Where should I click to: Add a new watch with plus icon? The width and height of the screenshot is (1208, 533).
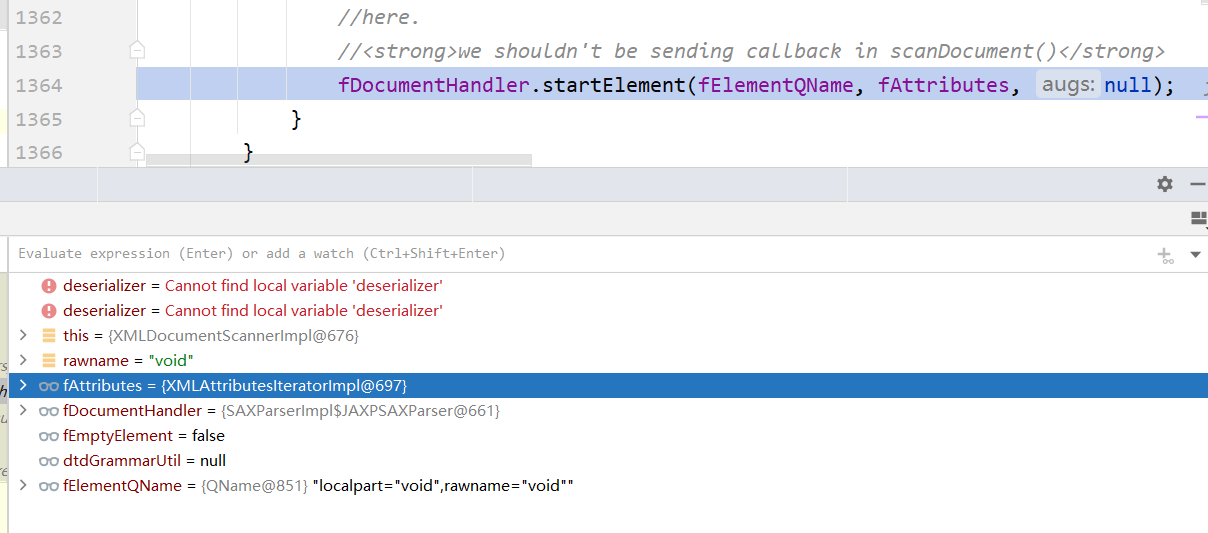pyautogui.click(x=1165, y=255)
